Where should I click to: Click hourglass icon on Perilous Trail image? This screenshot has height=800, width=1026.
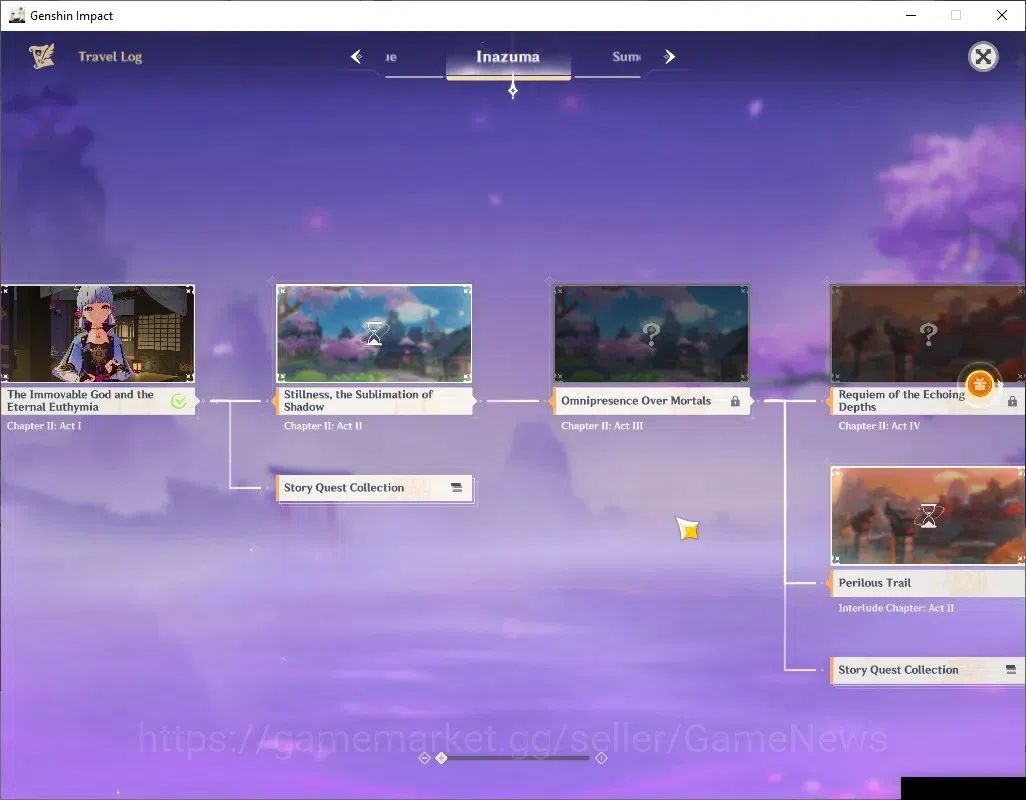tap(929, 515)
